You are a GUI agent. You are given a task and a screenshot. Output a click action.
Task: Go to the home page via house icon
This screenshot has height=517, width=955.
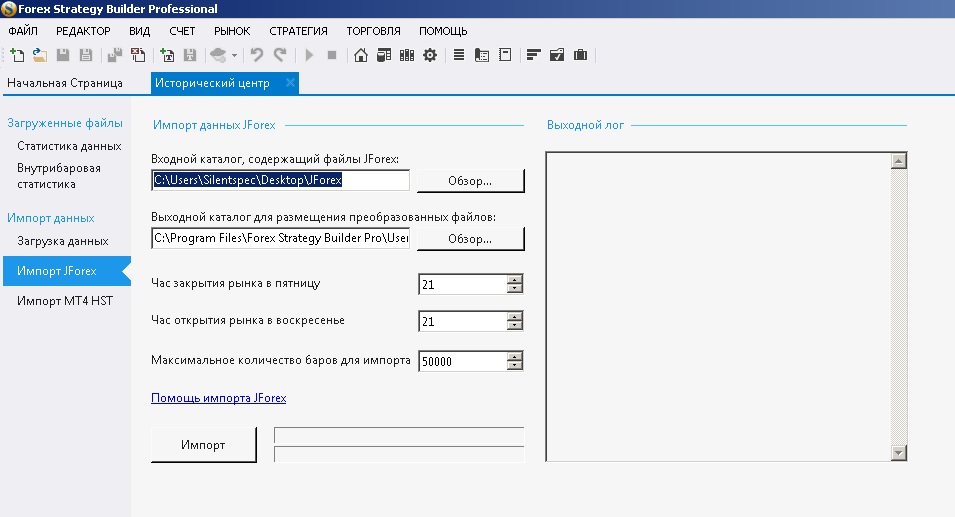(361, 55)
